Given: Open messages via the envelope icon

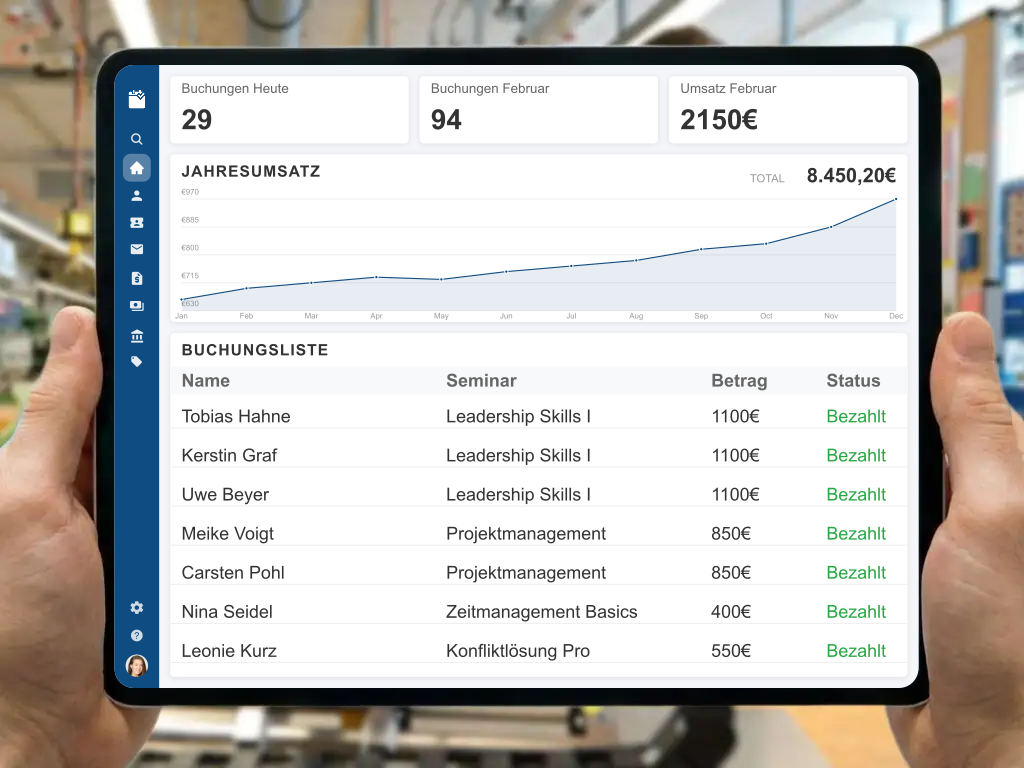Looking at the screenshot, I should pos(137,250).
